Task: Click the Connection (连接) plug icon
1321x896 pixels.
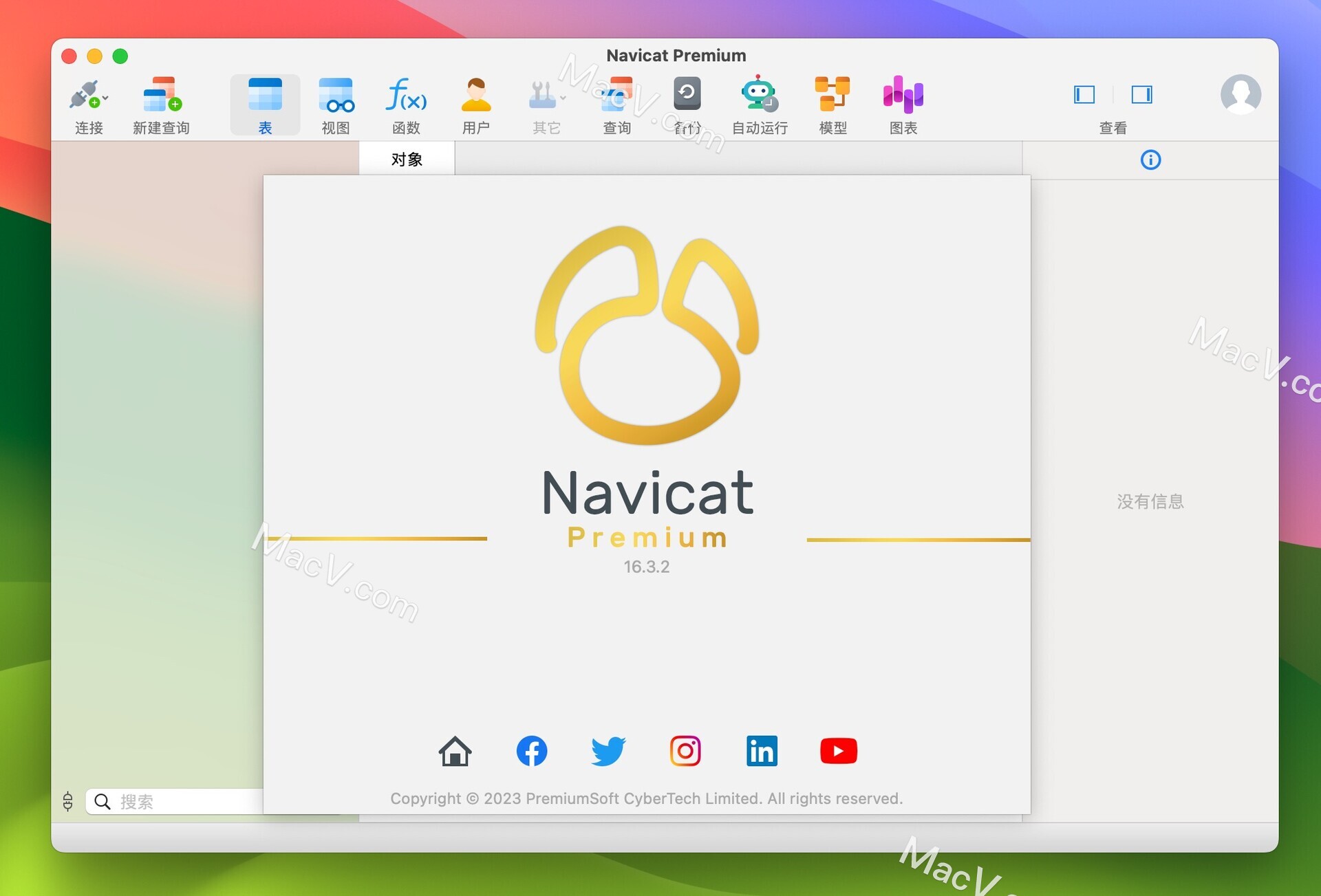Action: 85,94
